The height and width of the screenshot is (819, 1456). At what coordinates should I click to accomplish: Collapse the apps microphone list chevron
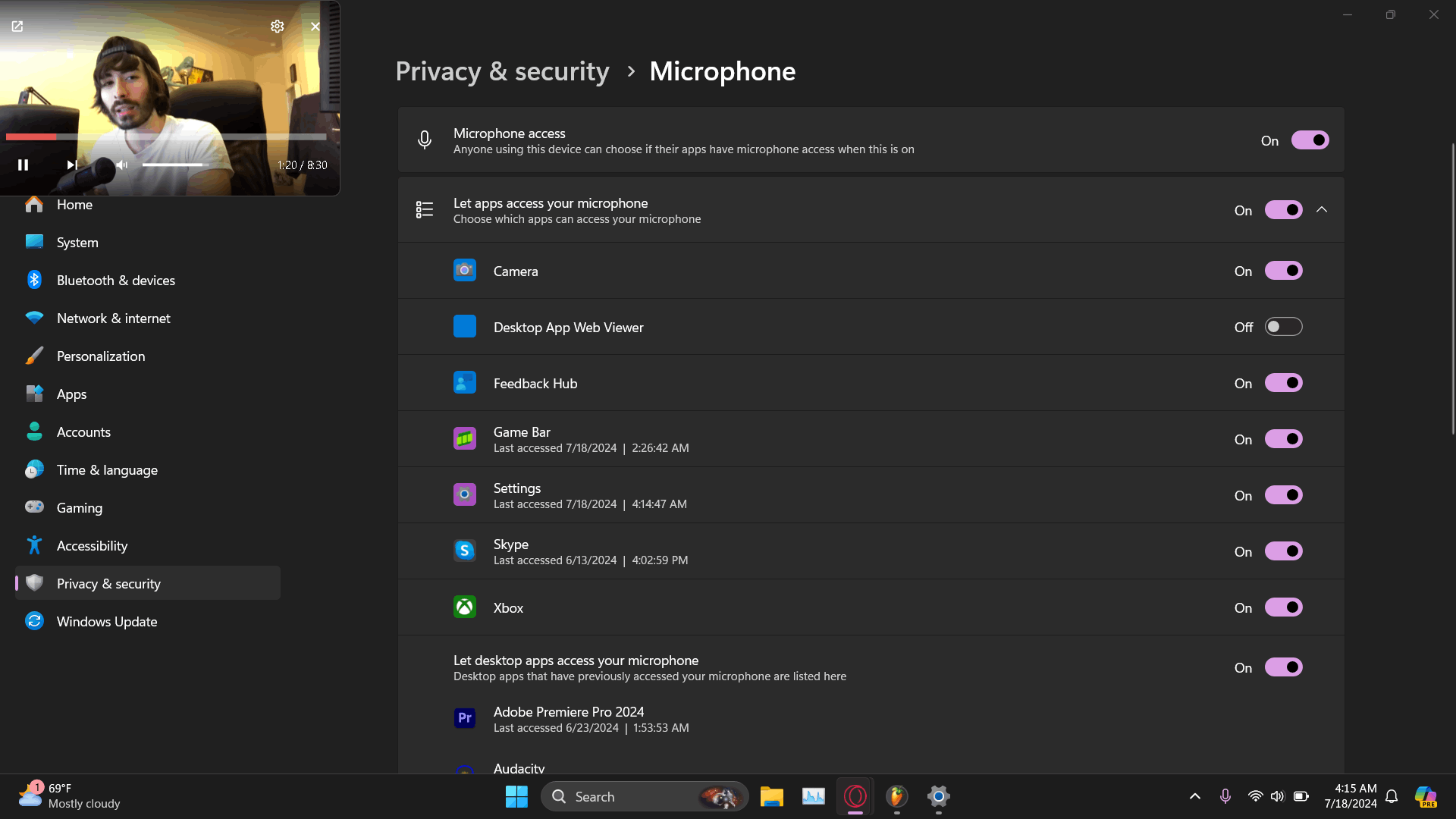click(x=1322, y=210)
